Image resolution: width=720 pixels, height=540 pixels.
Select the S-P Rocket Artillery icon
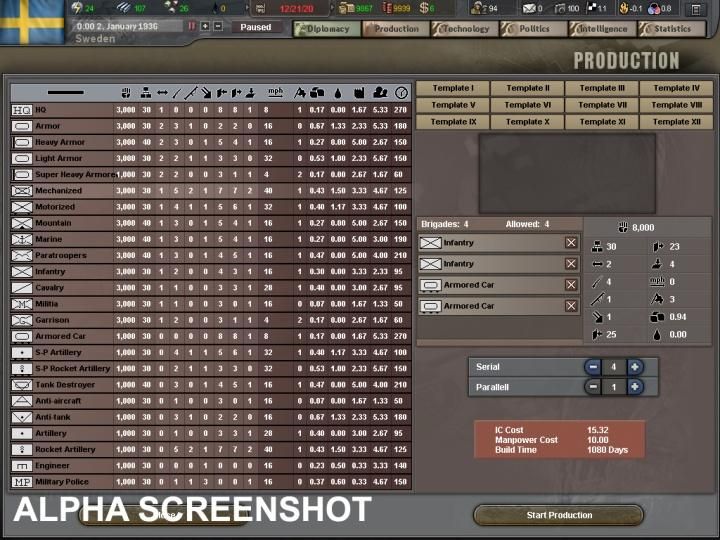click(x=22, y=369)
